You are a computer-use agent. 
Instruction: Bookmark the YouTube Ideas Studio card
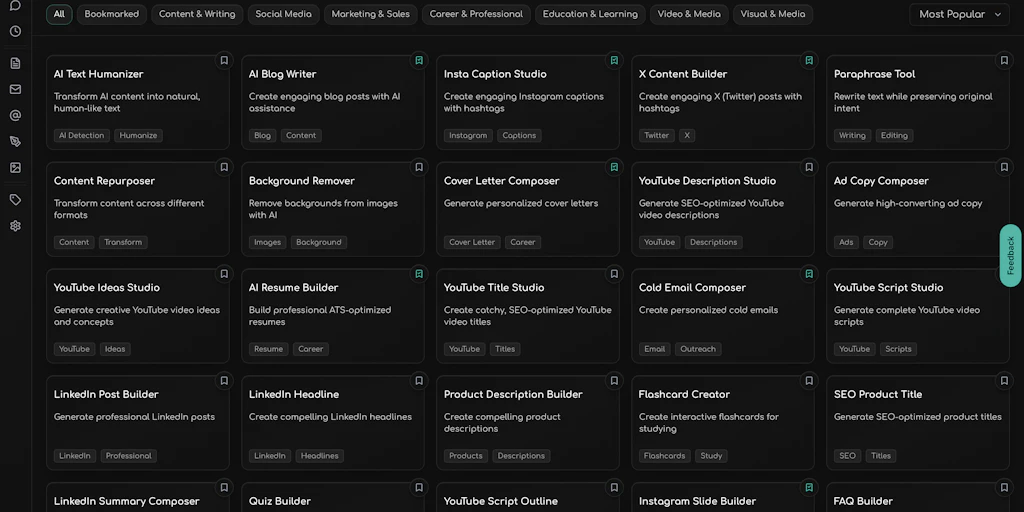tap(224, 274)
